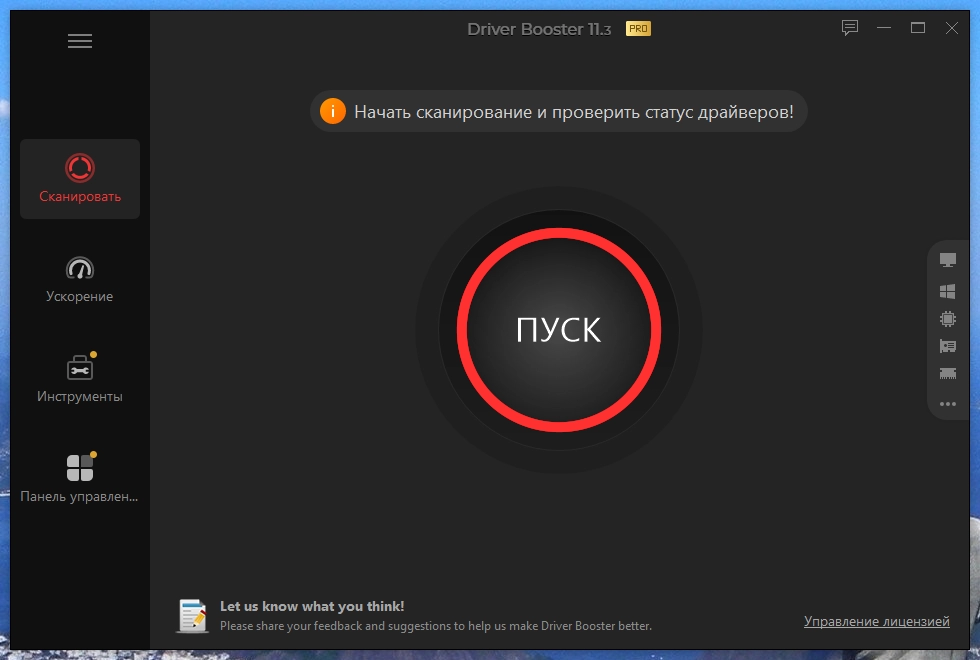Select the Сканировать sidebar tab

click(x=80, y=179)
